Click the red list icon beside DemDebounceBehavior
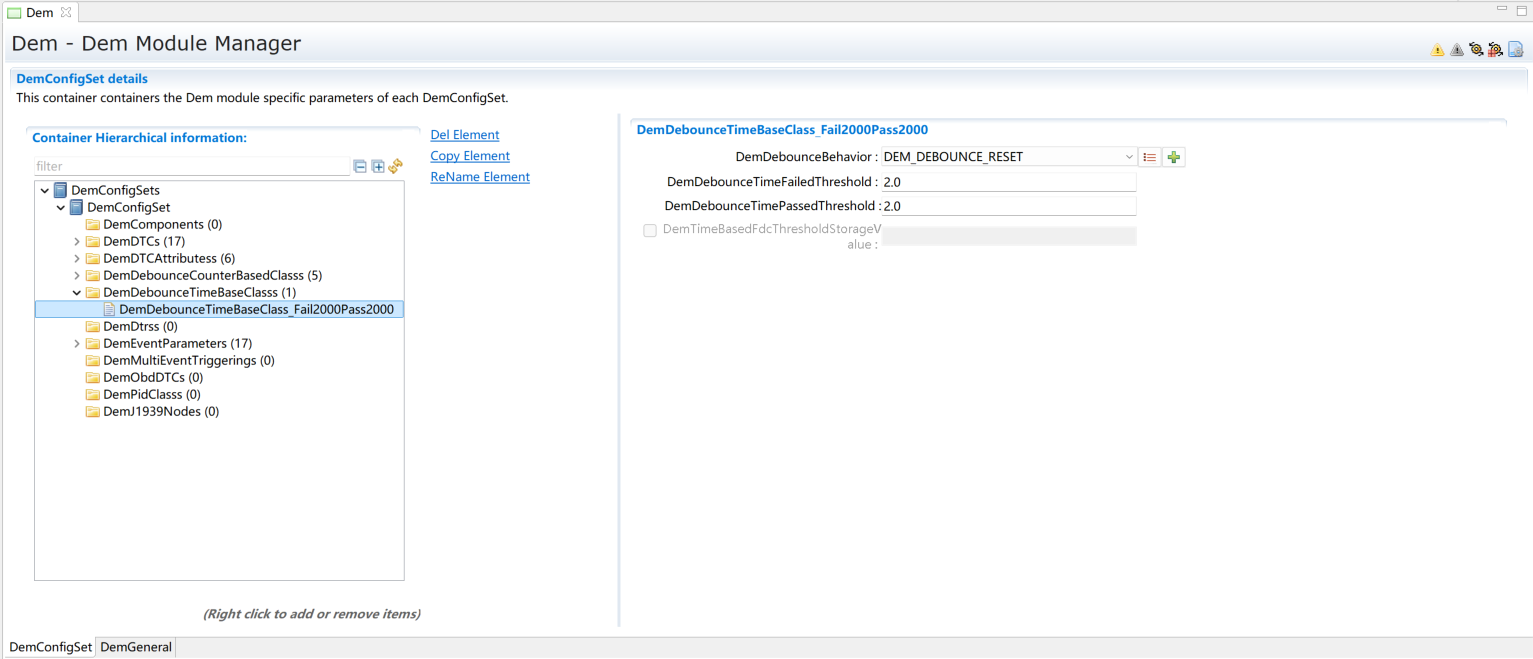This screenshot has width=1533, height=659. click(1150, 157)
